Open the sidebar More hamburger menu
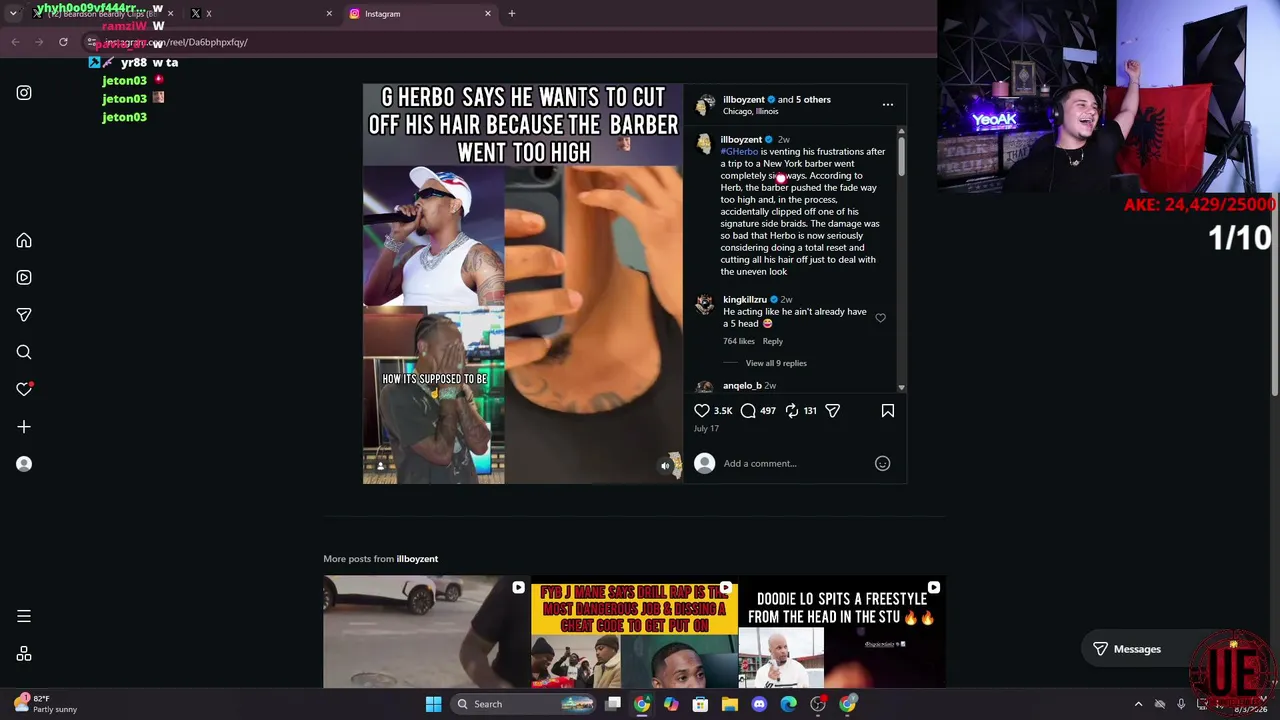The width and height of the screenshot is (1280, 720). [24, 616]
